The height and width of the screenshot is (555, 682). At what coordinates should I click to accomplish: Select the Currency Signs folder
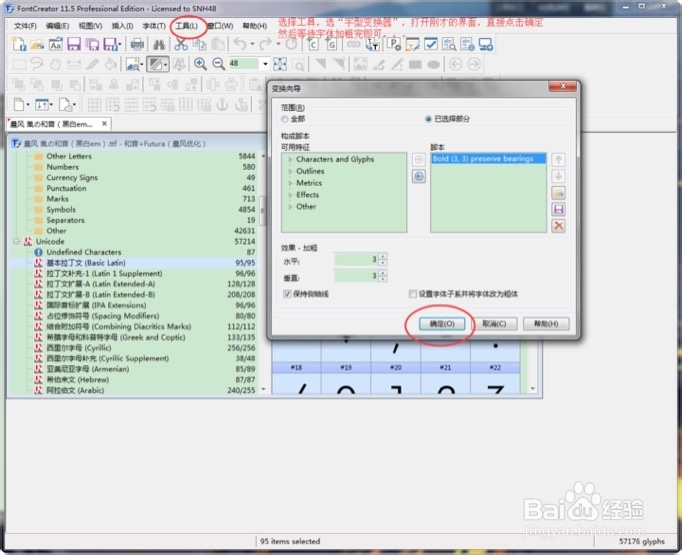[x=134, y=177]
